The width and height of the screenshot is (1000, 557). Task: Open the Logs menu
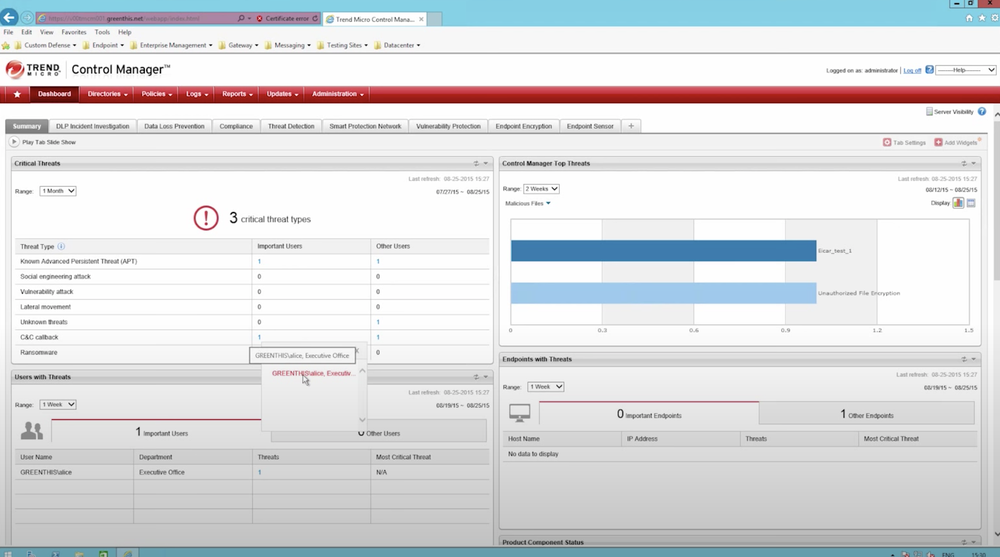coord(196,94)
